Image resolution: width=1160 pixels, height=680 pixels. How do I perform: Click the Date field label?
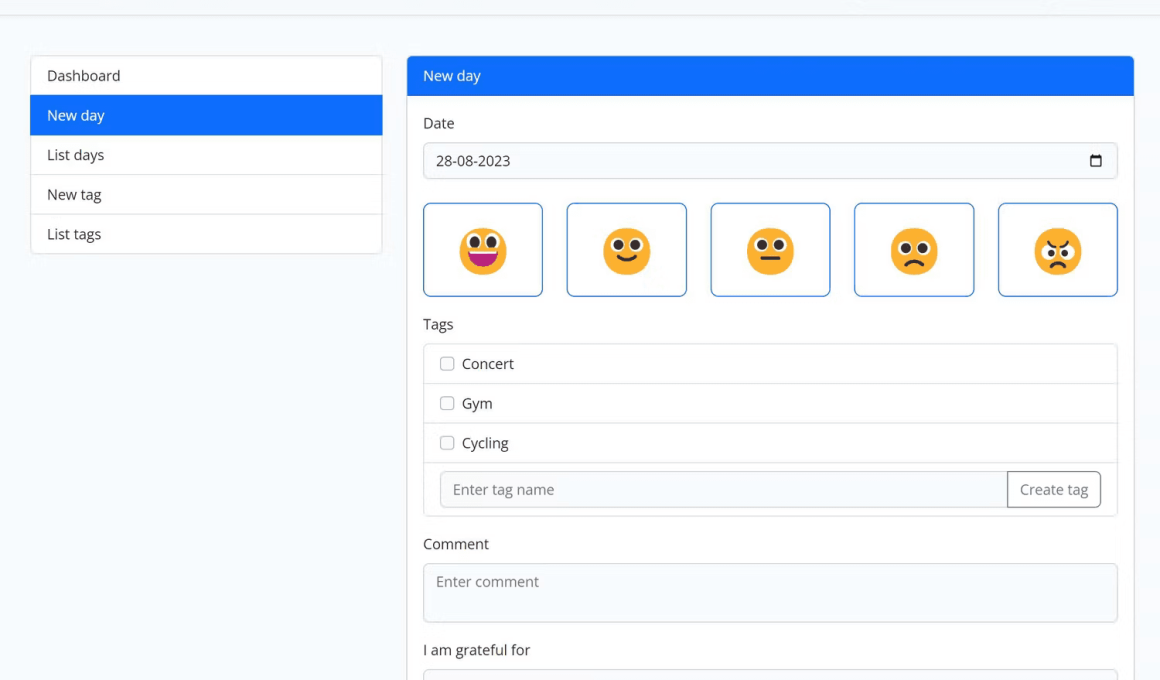tap(439, 123)
